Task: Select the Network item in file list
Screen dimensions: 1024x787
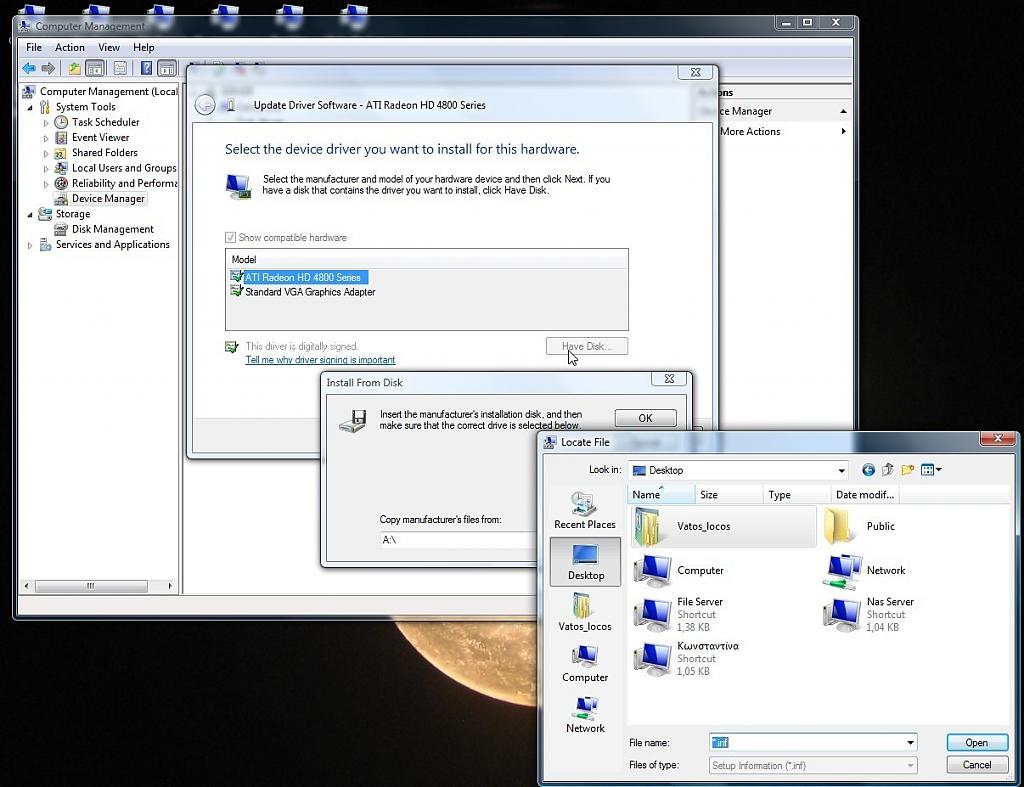Action: [865, 571]
